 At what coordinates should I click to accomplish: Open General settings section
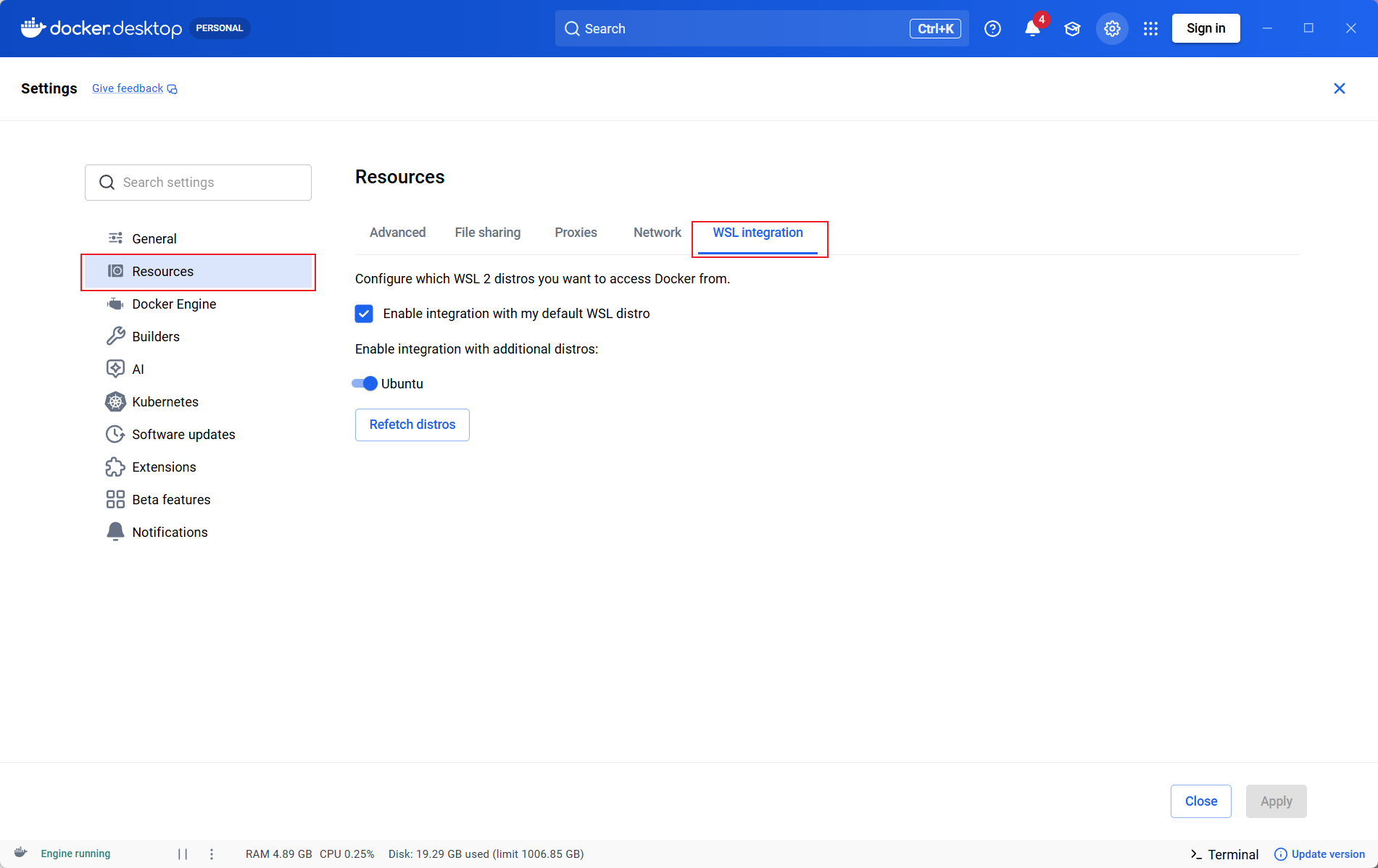tap(198, 238)
